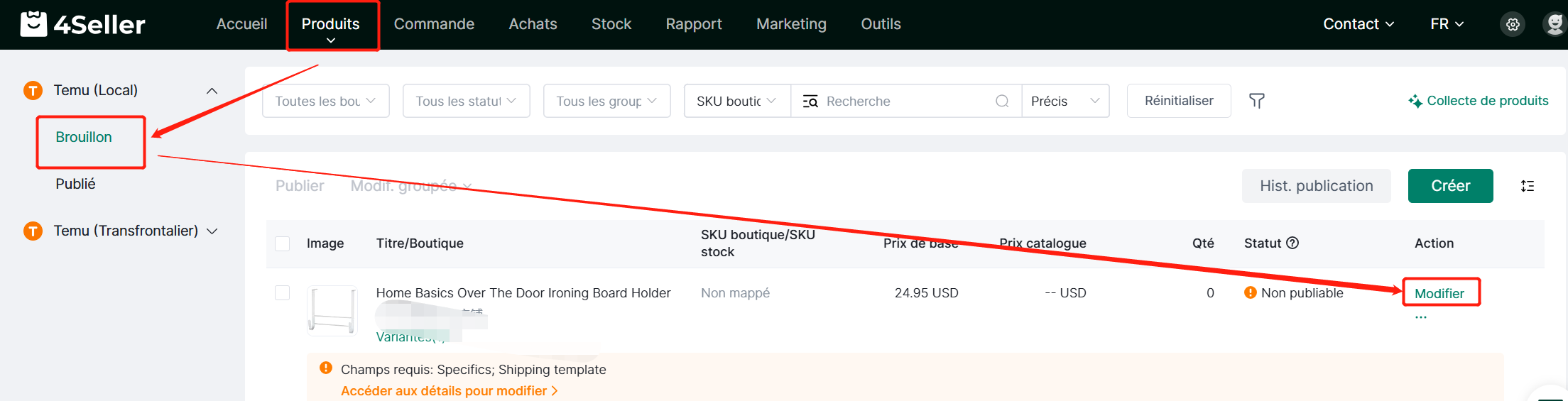
Task: Click the Variantes link under product title
Action: click(x=410, y=337)
